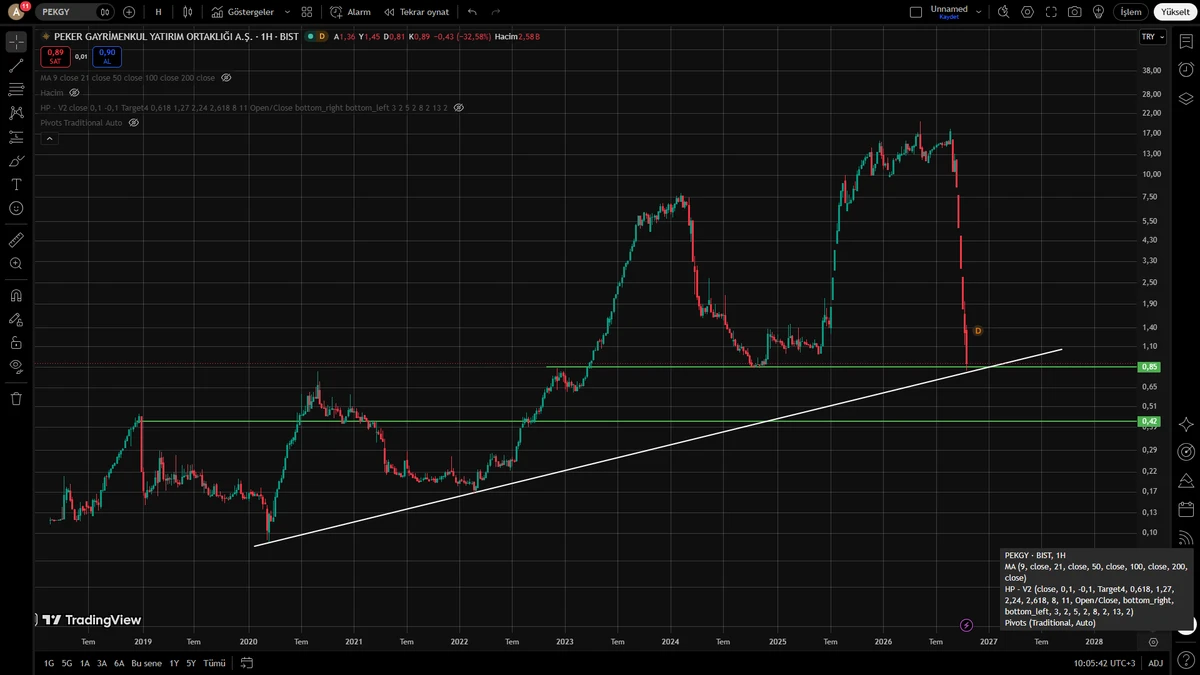Expand the Göstergeler dropdown arrow
This screenshot has width=1200, height=675.
[287, 12]
